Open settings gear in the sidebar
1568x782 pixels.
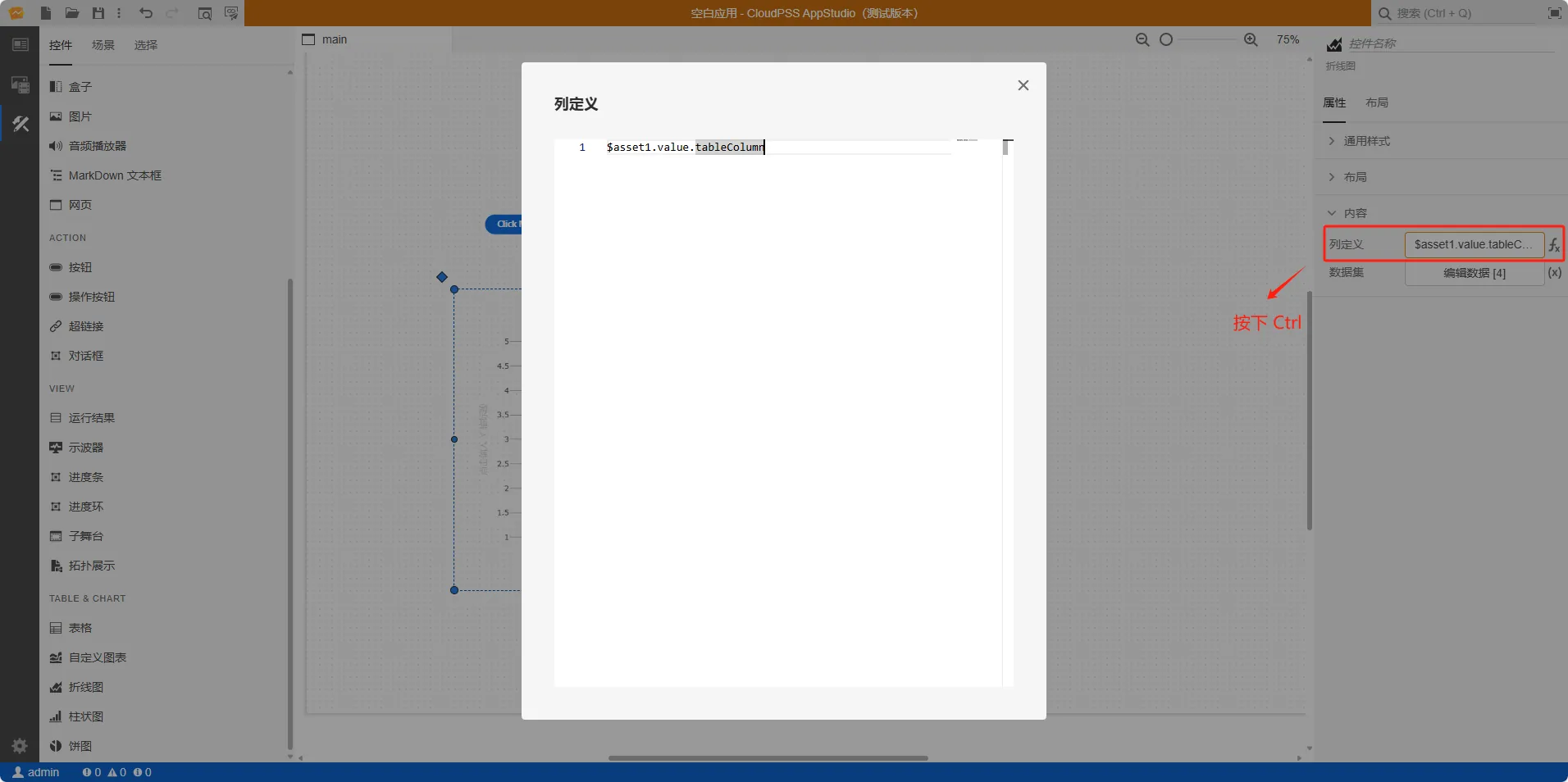(x=20, y=746)
